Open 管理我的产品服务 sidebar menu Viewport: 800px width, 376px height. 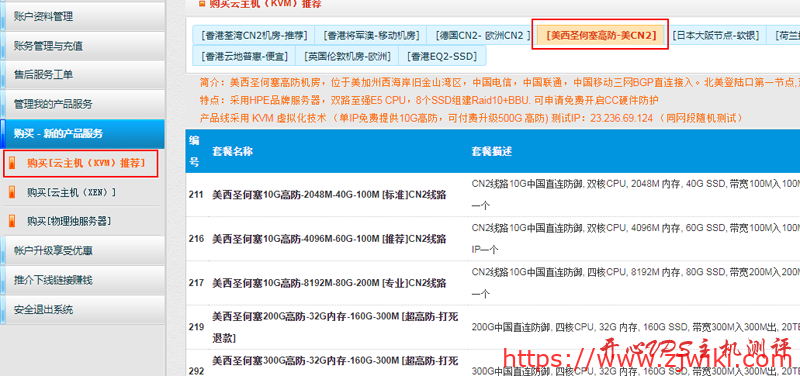(x=82, y=104)
